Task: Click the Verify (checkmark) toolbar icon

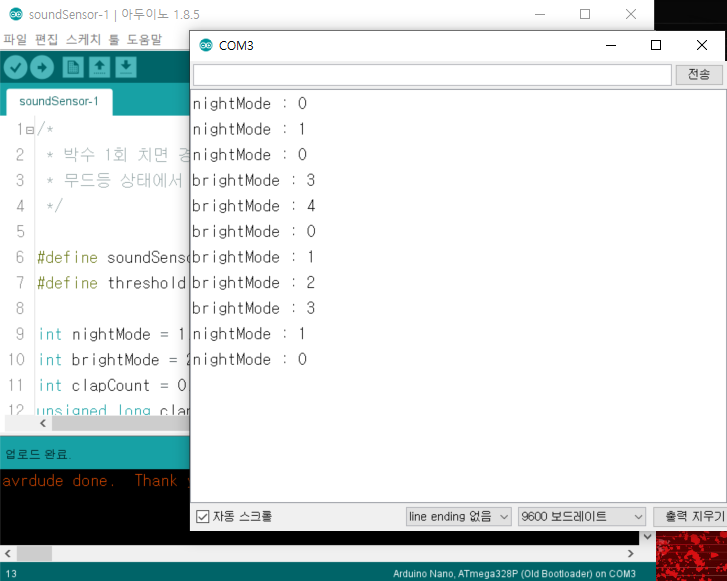Action: click(15, 68)
